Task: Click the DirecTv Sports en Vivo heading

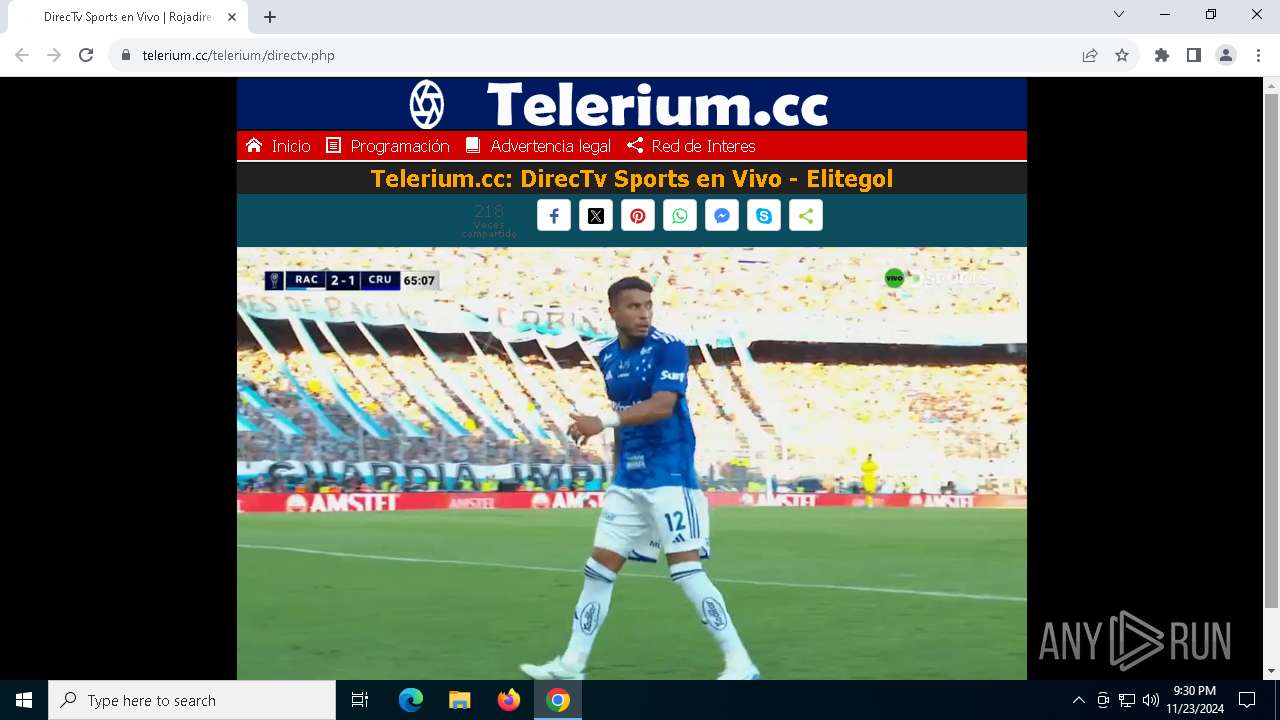Action: 632,179
